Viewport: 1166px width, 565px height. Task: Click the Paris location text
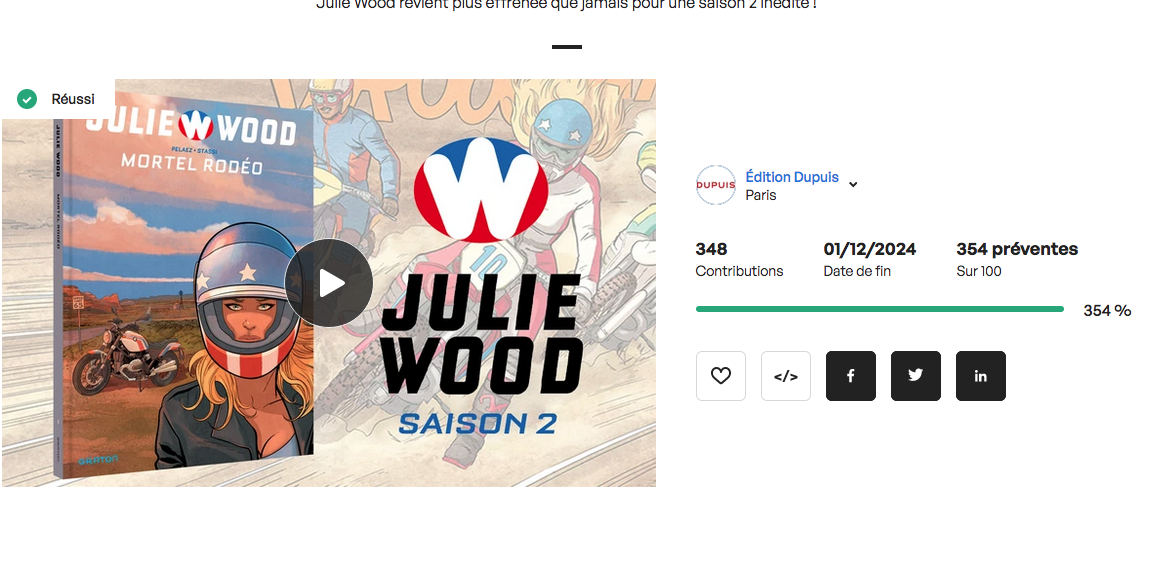[761, 196]
